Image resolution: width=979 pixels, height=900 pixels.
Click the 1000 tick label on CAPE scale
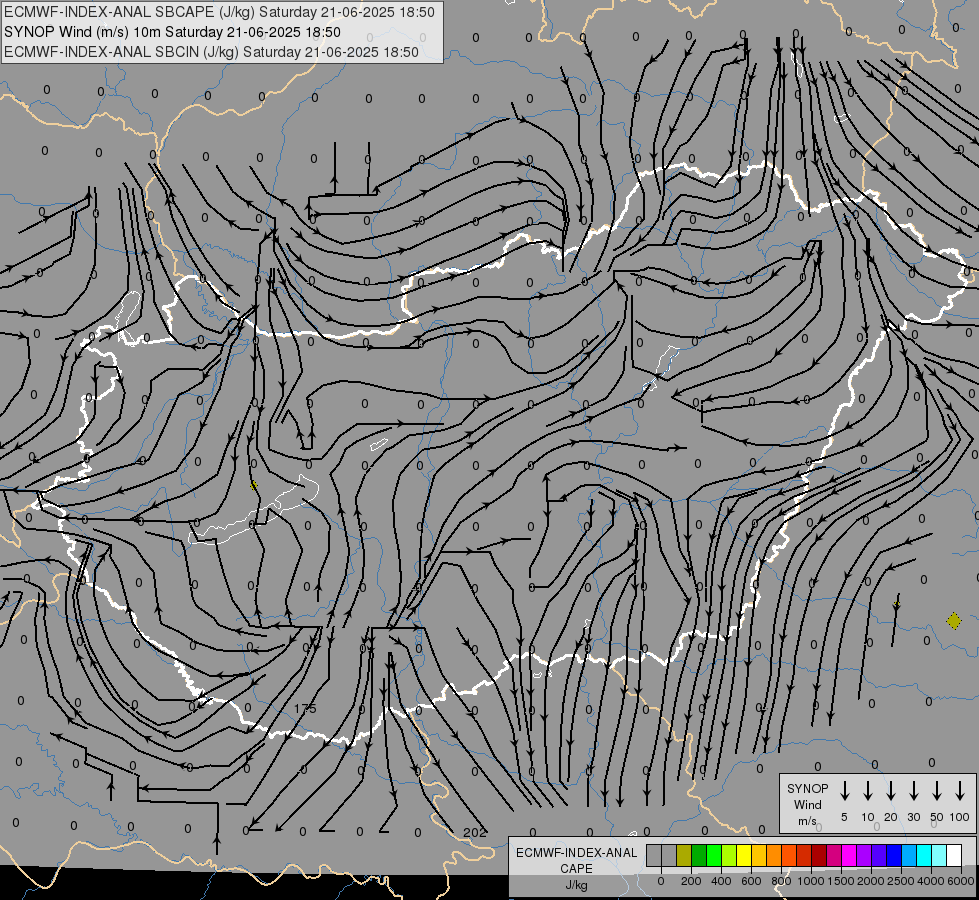811,881
